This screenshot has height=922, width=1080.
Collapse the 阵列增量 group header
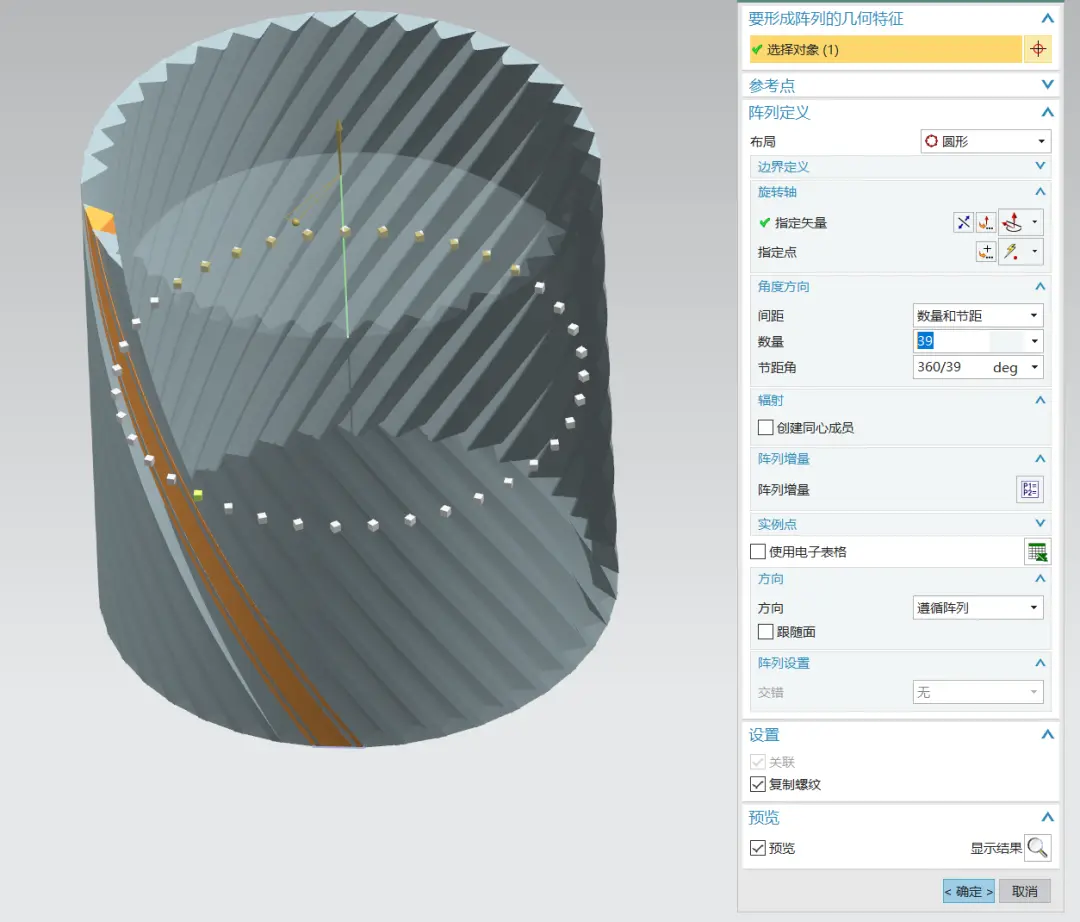tap(1040, 459)
